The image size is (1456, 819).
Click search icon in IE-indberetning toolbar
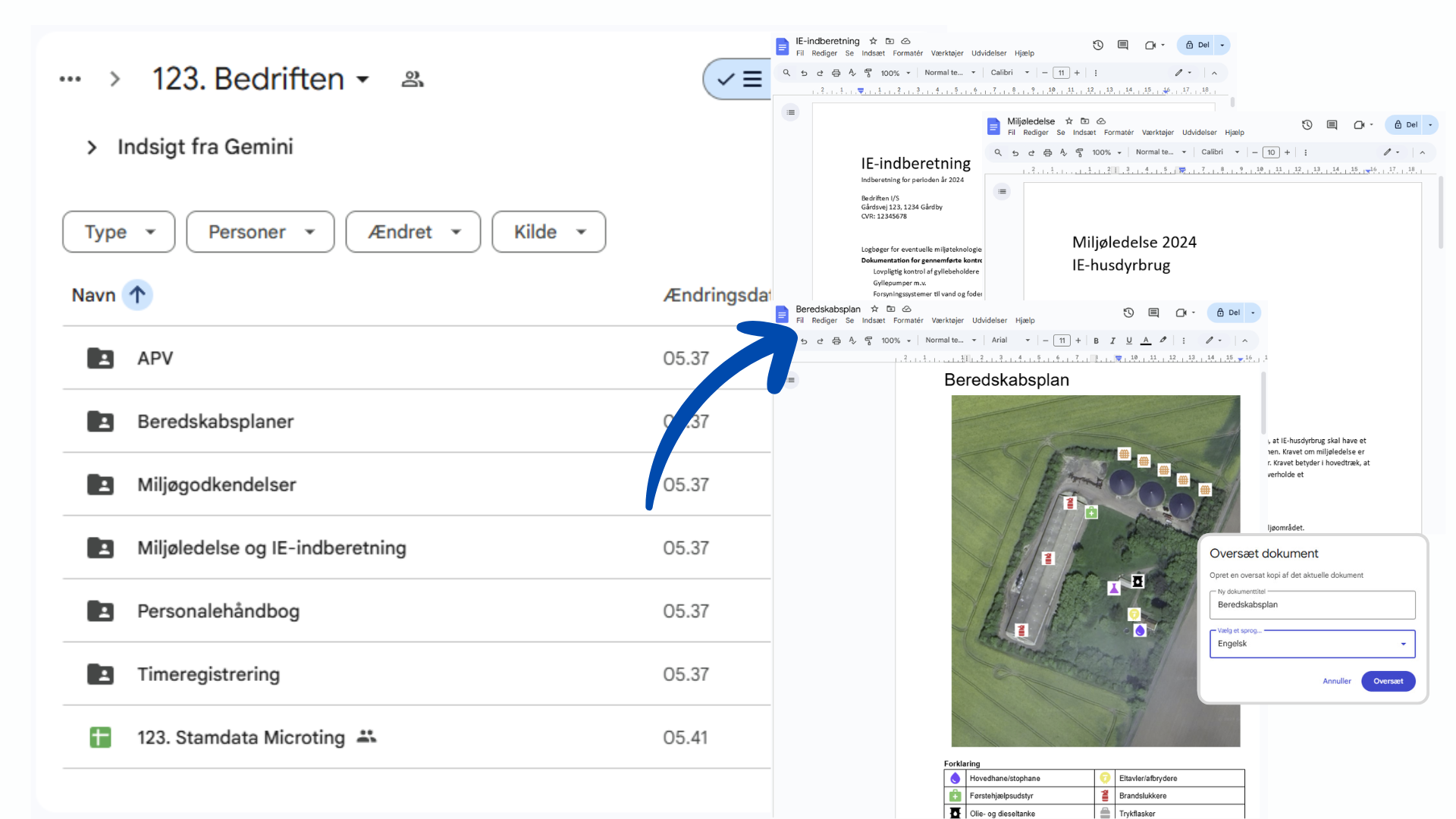(x=786, y=73)
